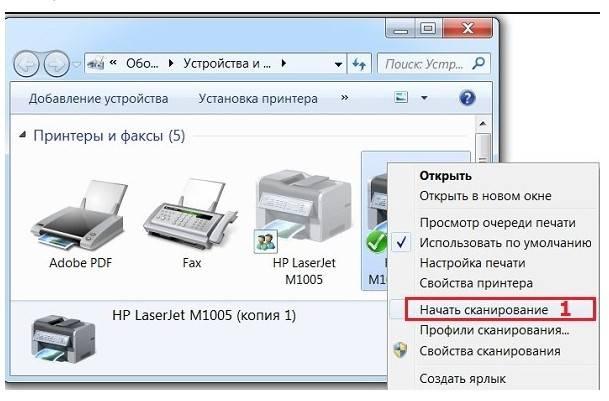
Task: Click Добавление устройства toolbar button
Action: [x=98, y=98]
